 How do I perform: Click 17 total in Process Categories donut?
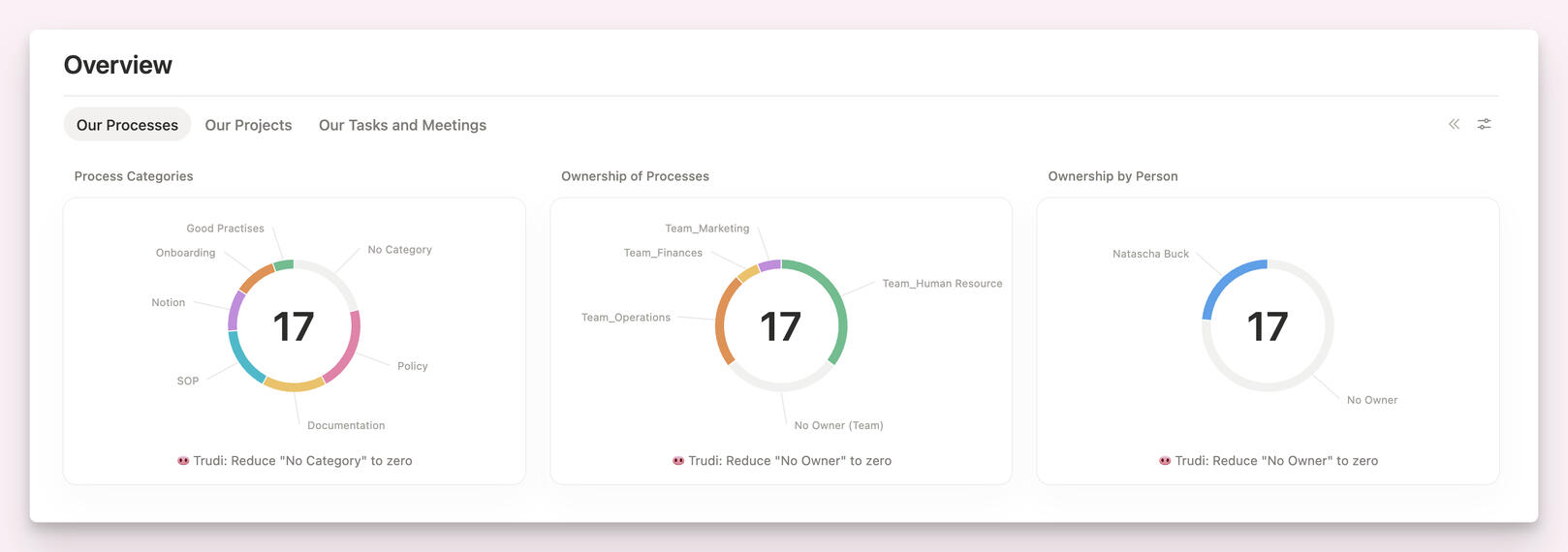coord(294,326)
